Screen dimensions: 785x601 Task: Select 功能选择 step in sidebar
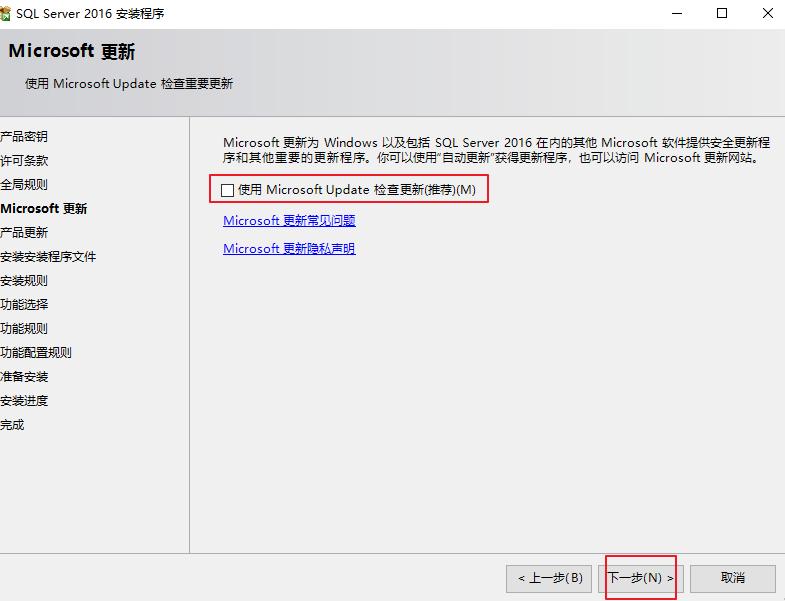click(24, 305)
